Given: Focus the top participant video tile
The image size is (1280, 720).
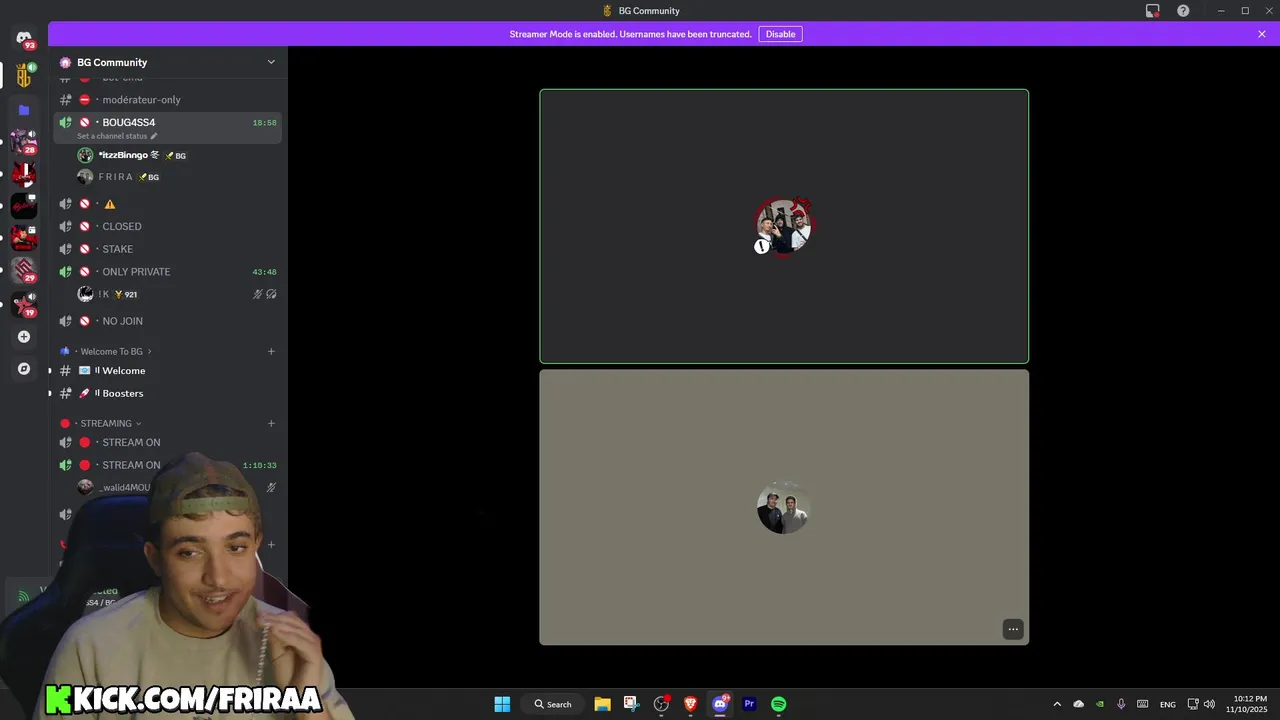Looking at the screenshot, I should click(x=784, y=226).
